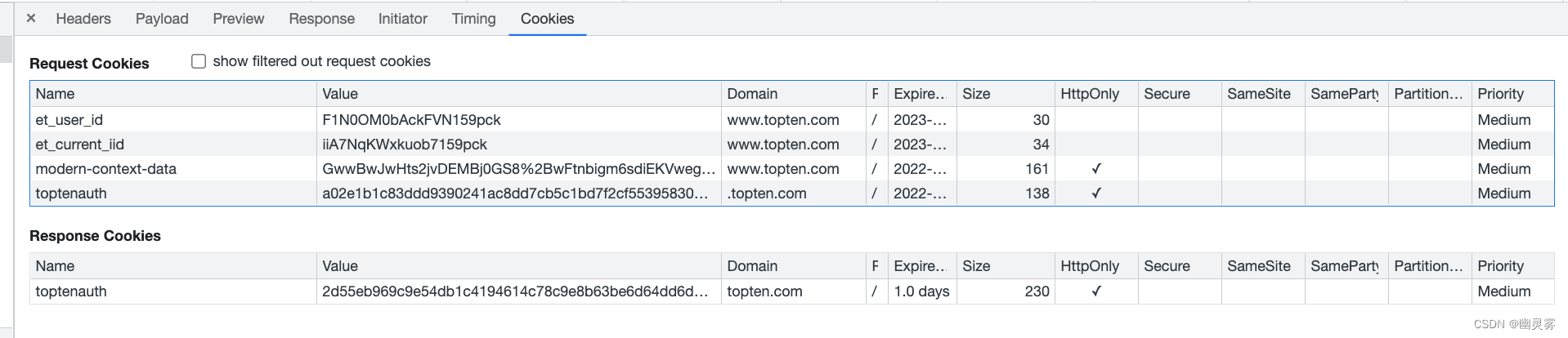This screenshot has width=1568, height=338.
Task: Open the Timing tab
Action: click(x=474, y=19)
